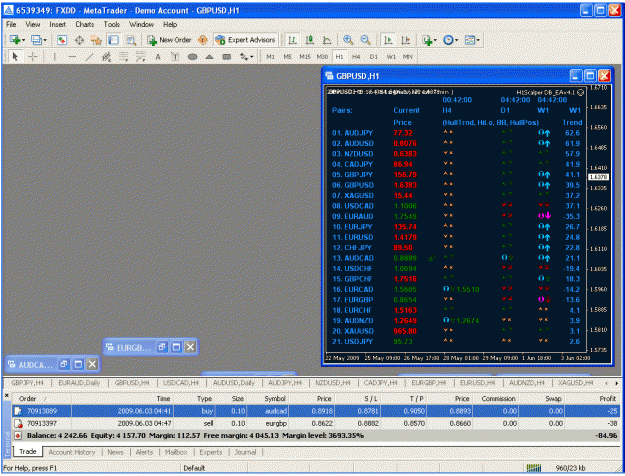Restore the minimized EURGB chart window
625x476 pixels.
click(x=161, y=347)
